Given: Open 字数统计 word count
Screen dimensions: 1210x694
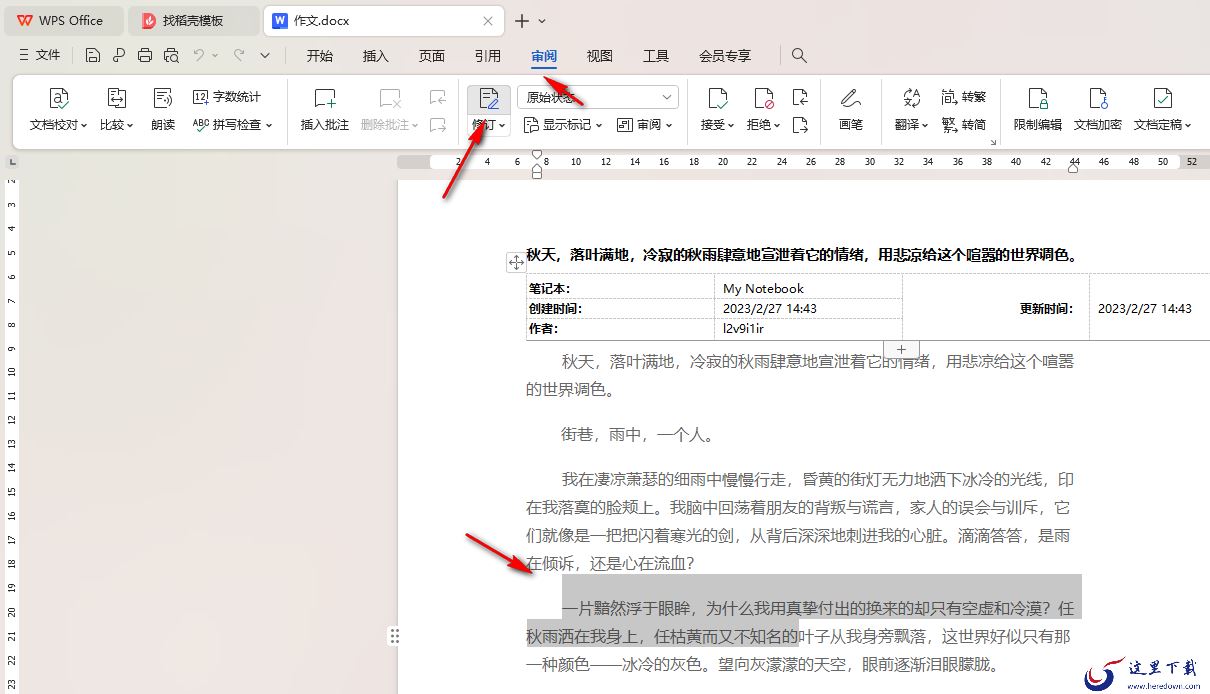Looking at the screenshot, I should pyautogui.click(x=227, y=97).
